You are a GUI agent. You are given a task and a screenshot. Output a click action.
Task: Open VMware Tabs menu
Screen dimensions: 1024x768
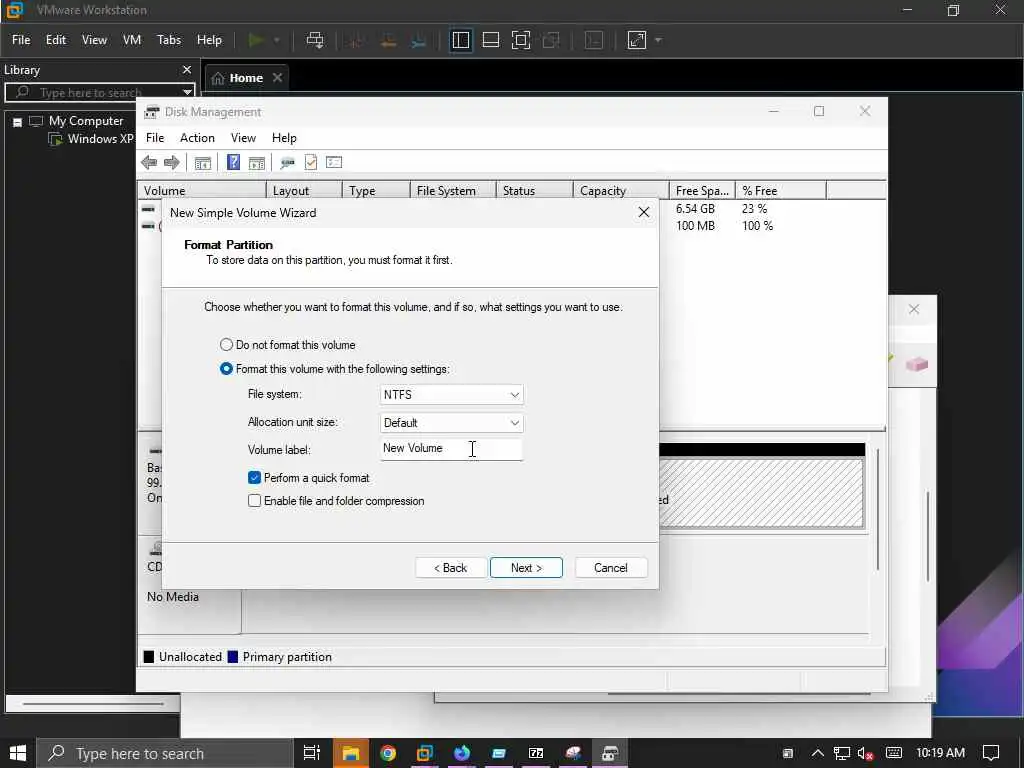point(168,40)
